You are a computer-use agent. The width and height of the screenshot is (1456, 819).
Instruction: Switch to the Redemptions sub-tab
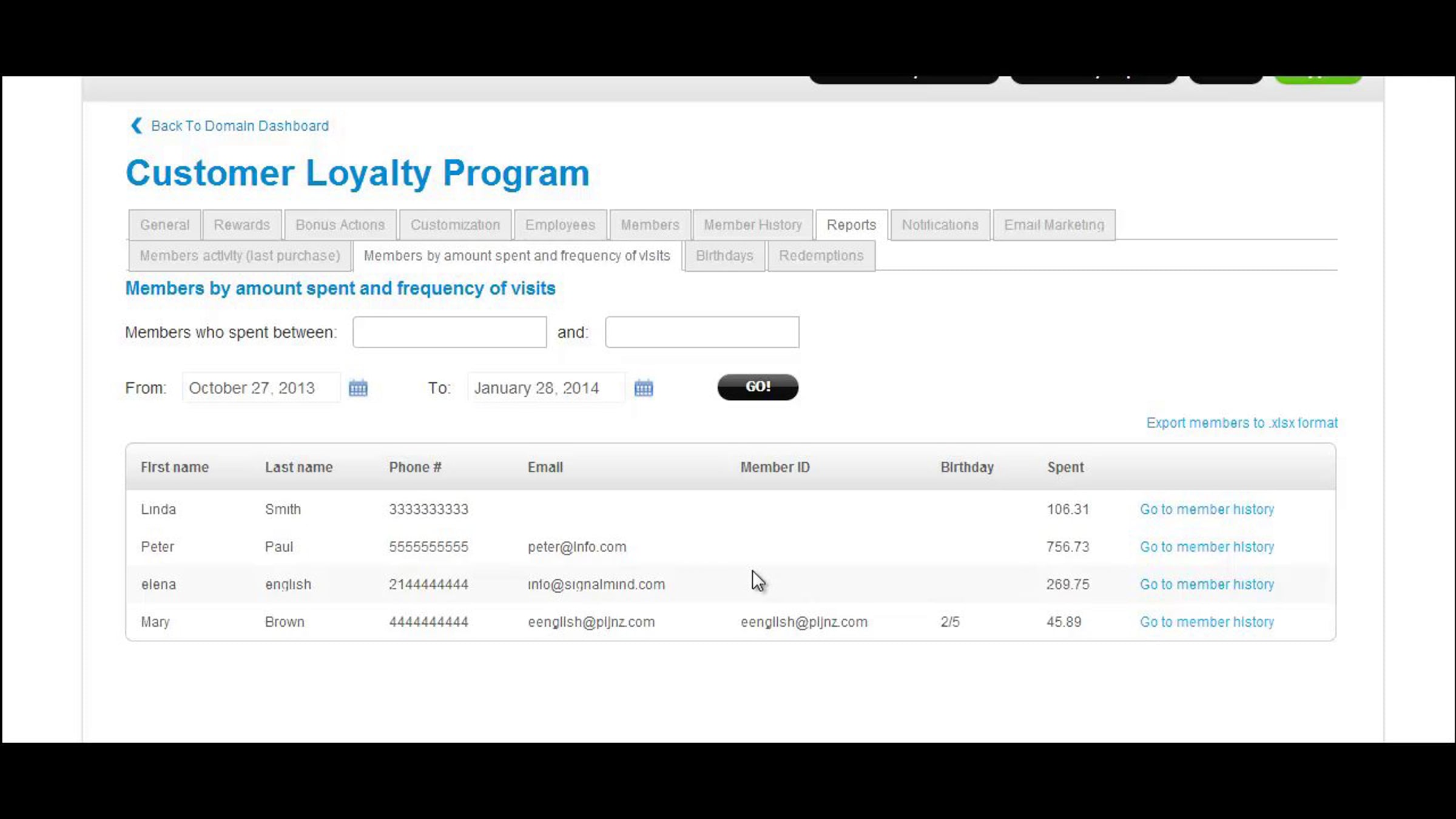[821, 256]
